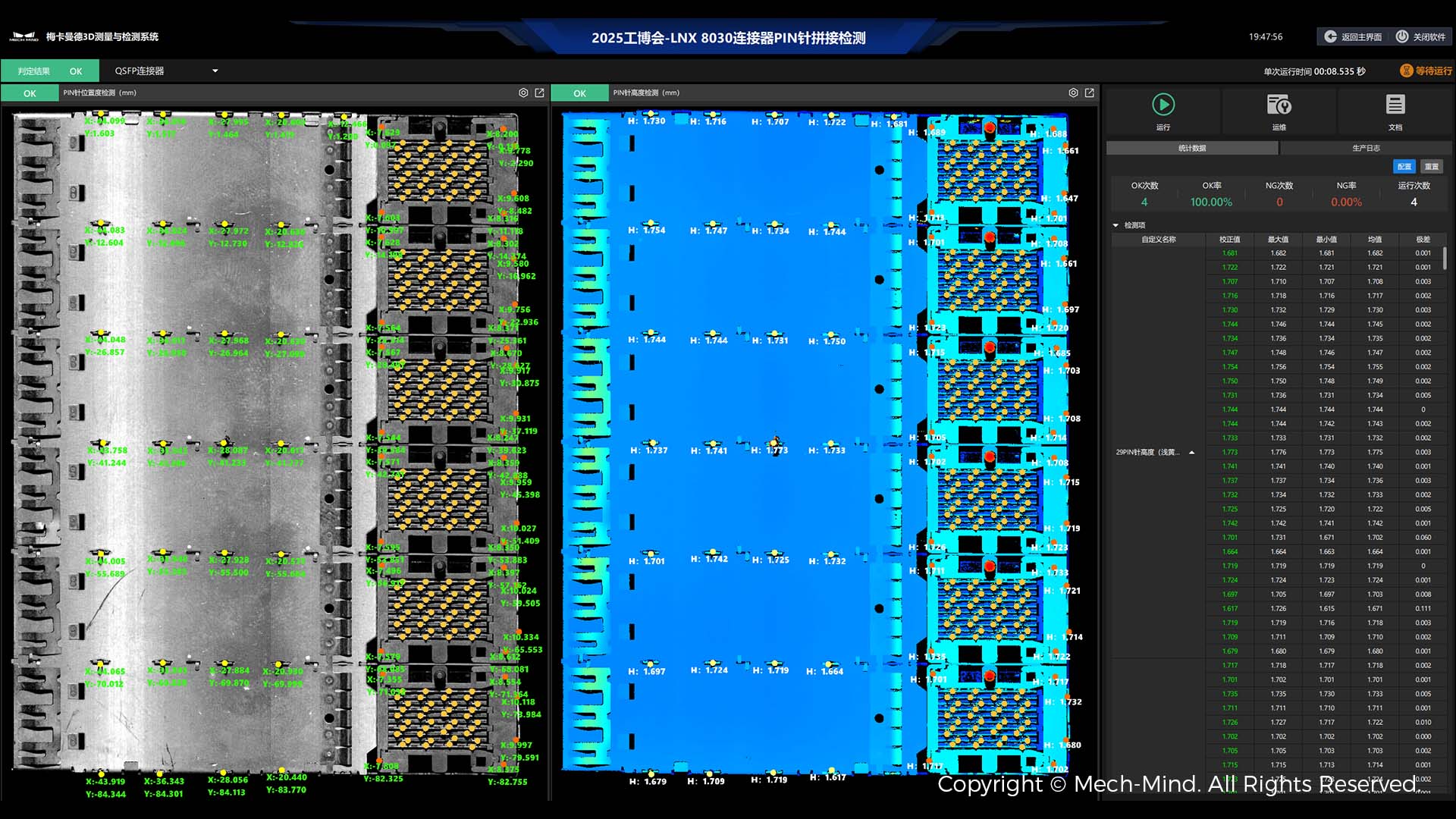Click the PIN针位置度检测 (mm) panel title

click(x=100, y=93)
